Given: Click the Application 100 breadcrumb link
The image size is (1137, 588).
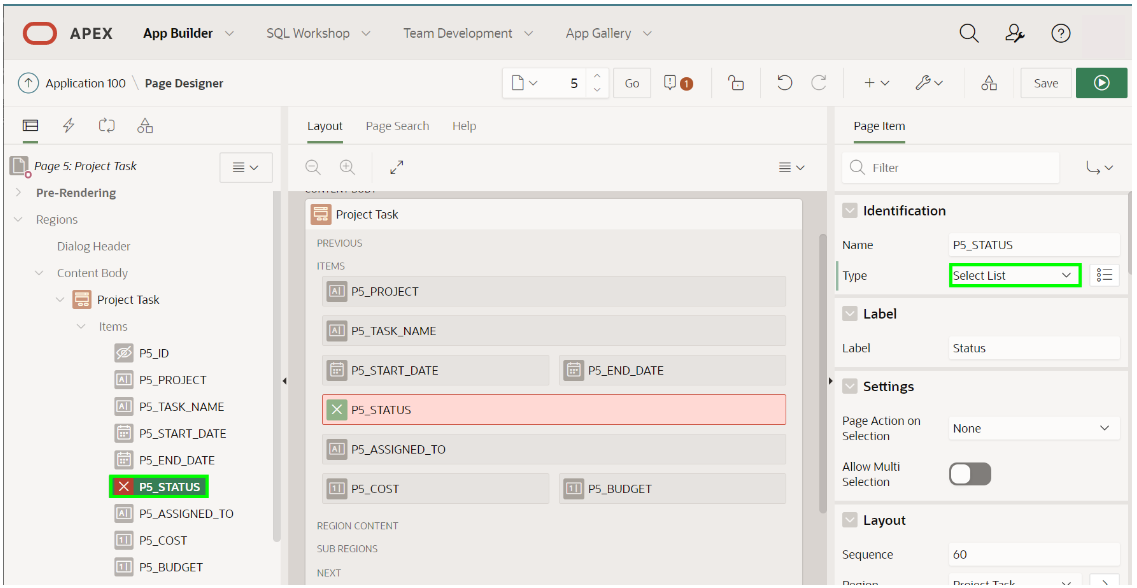Looking at the screenshot, I should pos(86,83).
